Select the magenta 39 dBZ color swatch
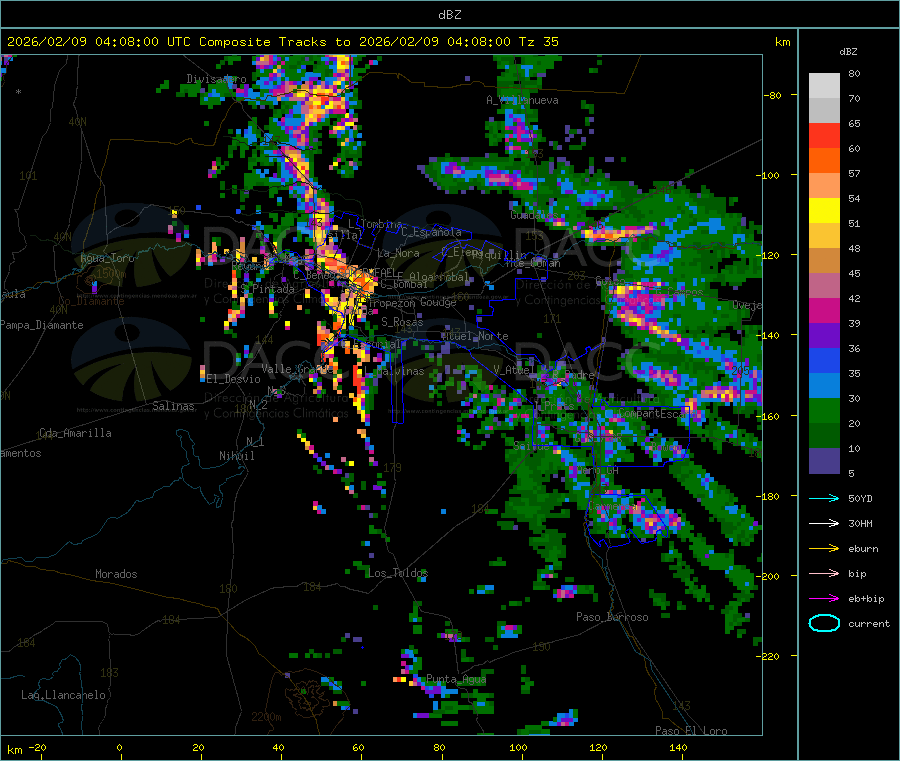This screenshot has height=761, width=900. point(824,311)
